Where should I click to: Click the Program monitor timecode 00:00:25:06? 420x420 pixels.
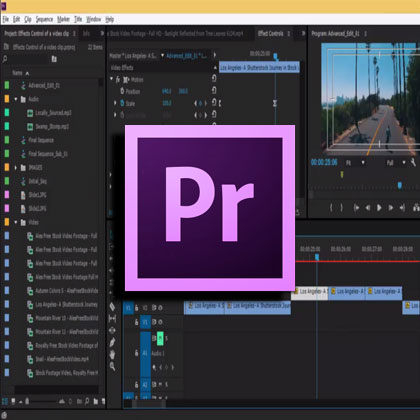(324, 162)
